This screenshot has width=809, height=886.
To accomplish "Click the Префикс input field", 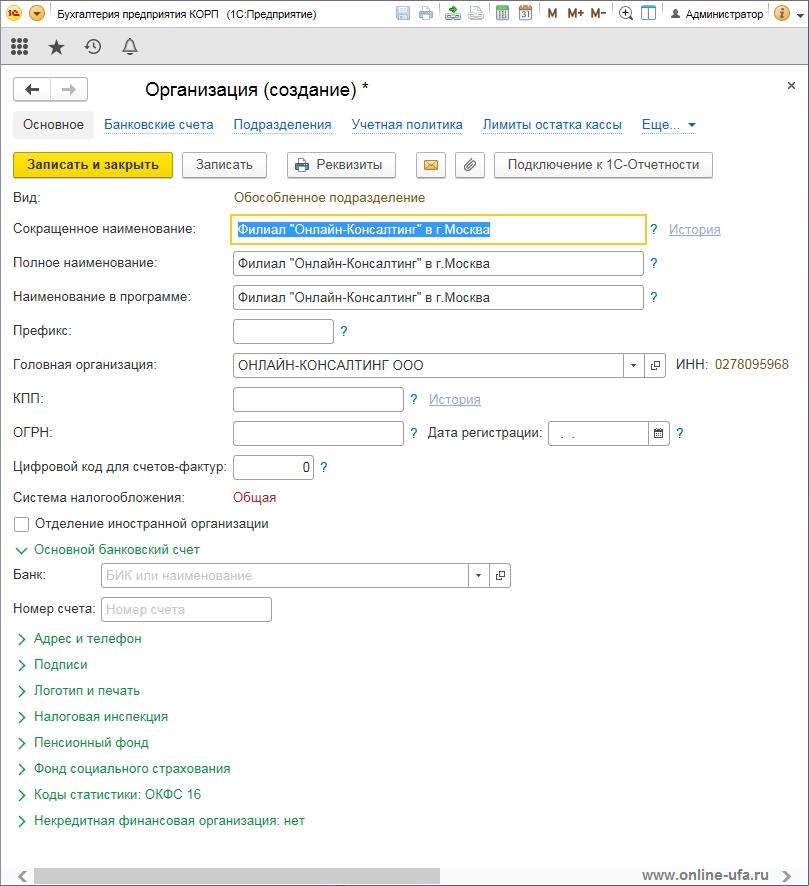I will [283, 332].
